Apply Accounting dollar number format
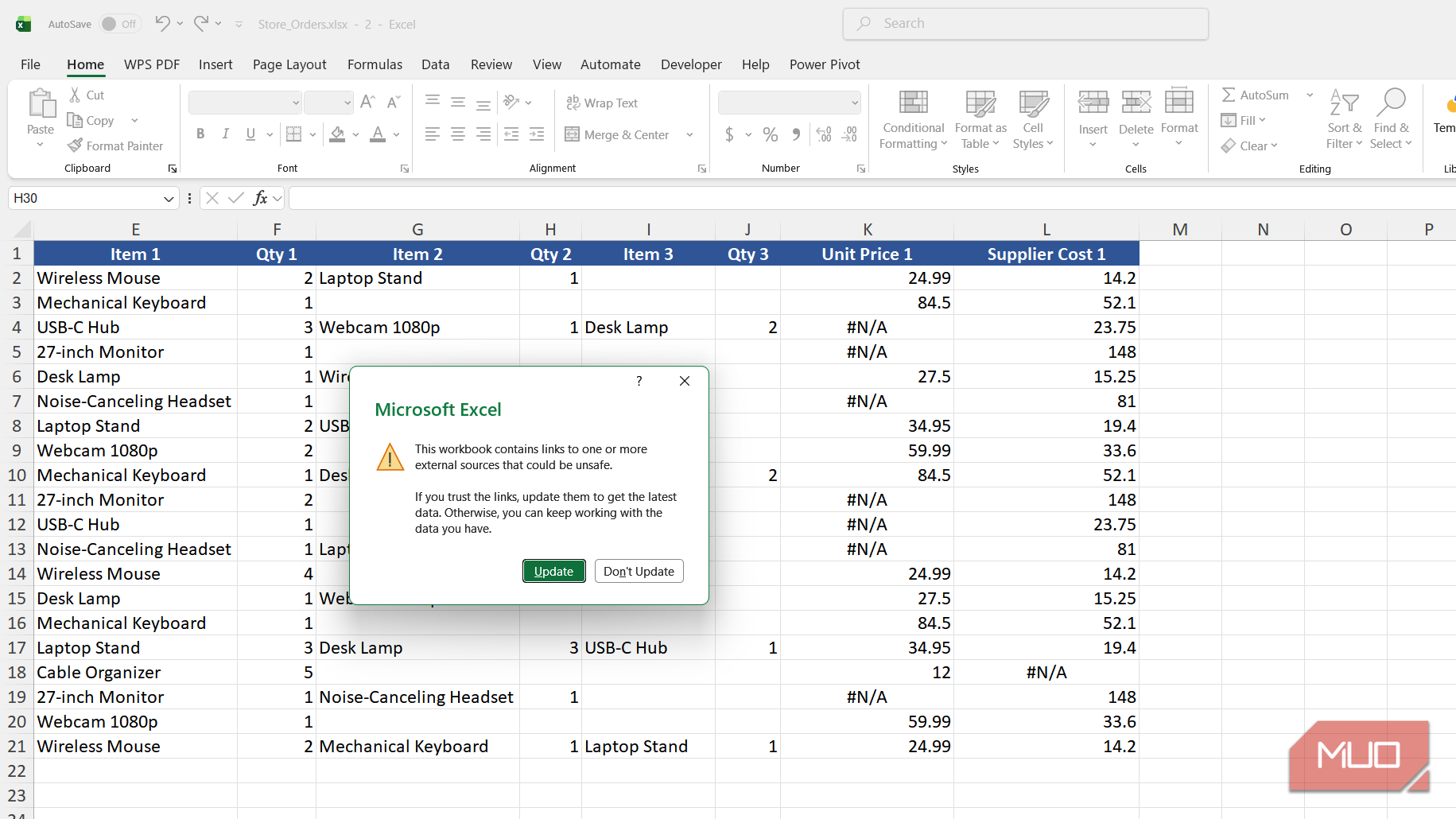This screenshot has width=1456, height=819. point(729,134)
